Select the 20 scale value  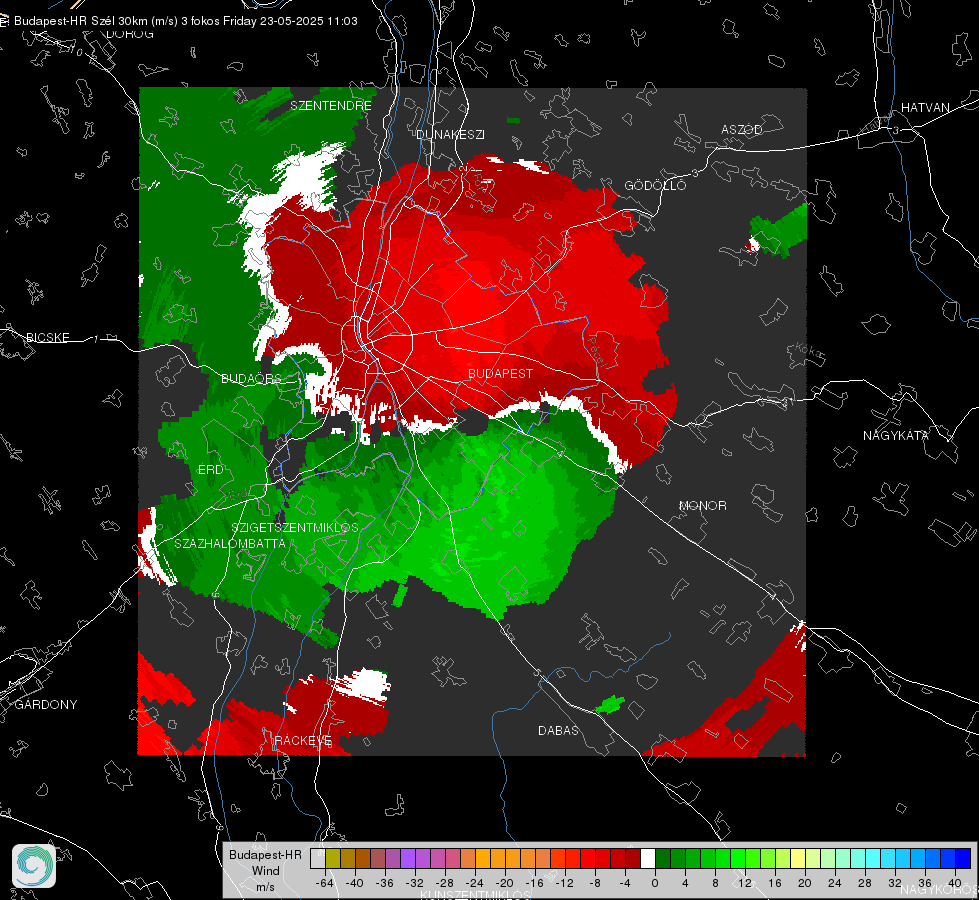(805, 883)
